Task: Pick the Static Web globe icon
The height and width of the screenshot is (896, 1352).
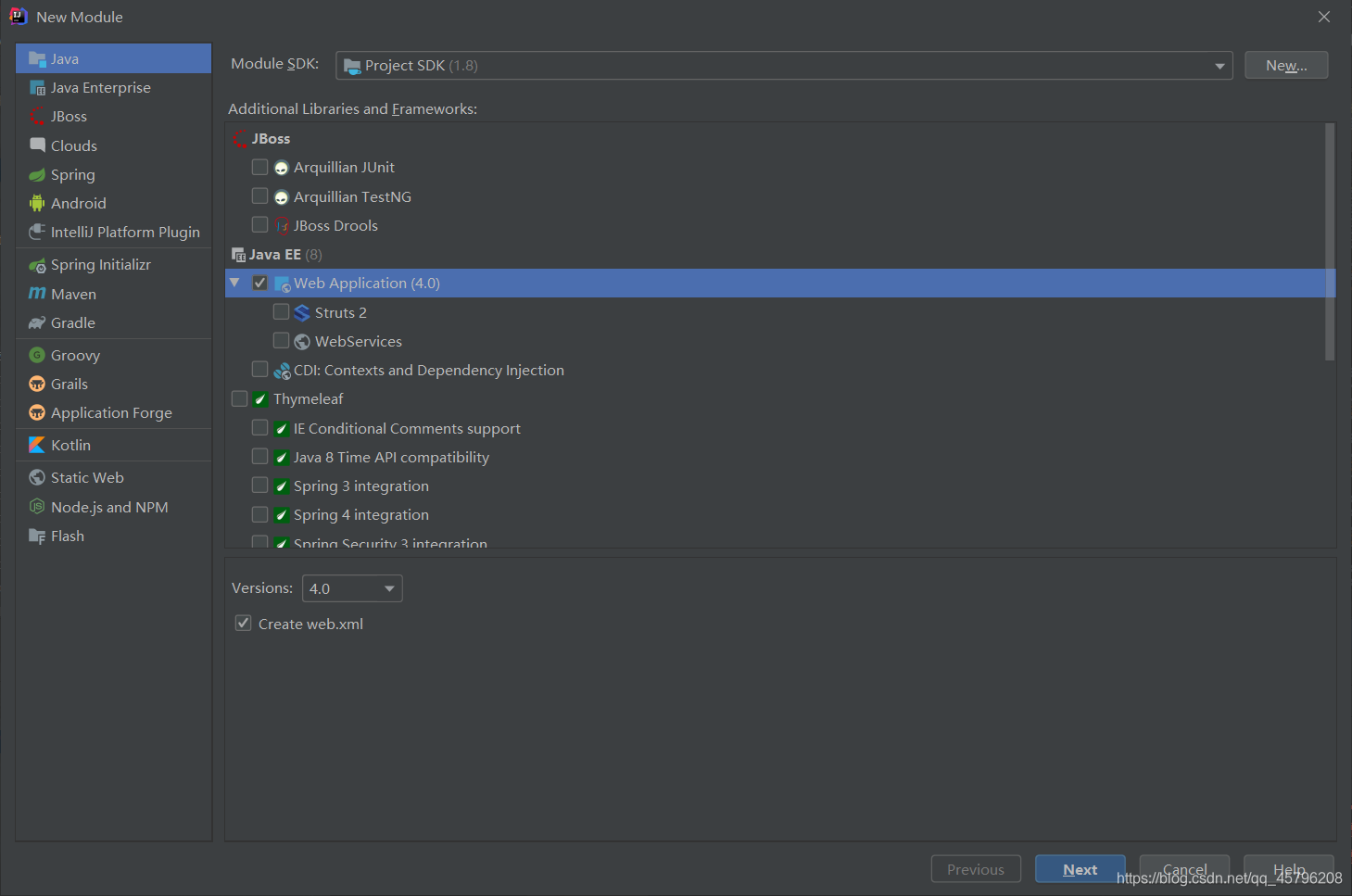Action: (37, 477)
